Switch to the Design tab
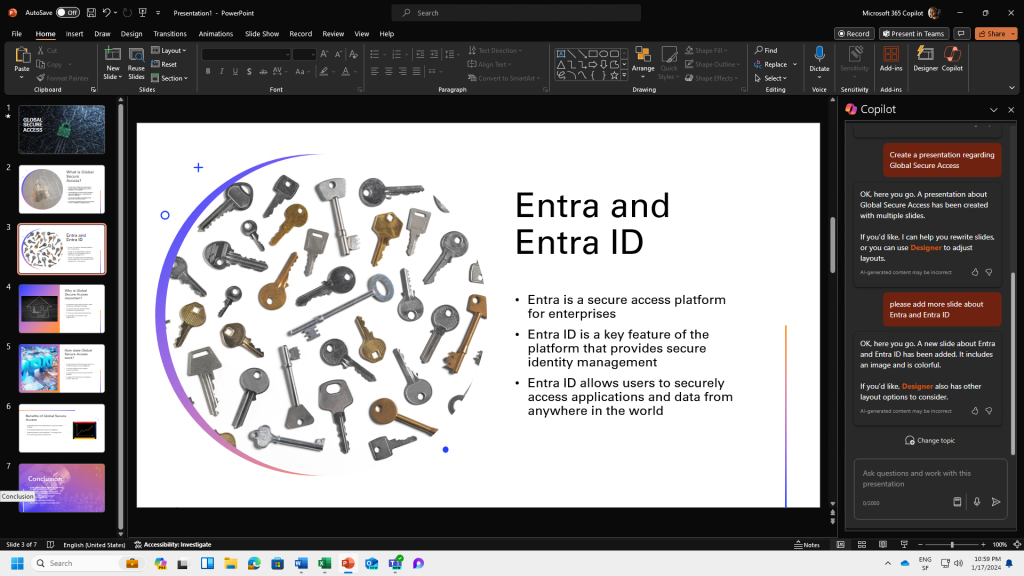 click(x=131, y=33)
